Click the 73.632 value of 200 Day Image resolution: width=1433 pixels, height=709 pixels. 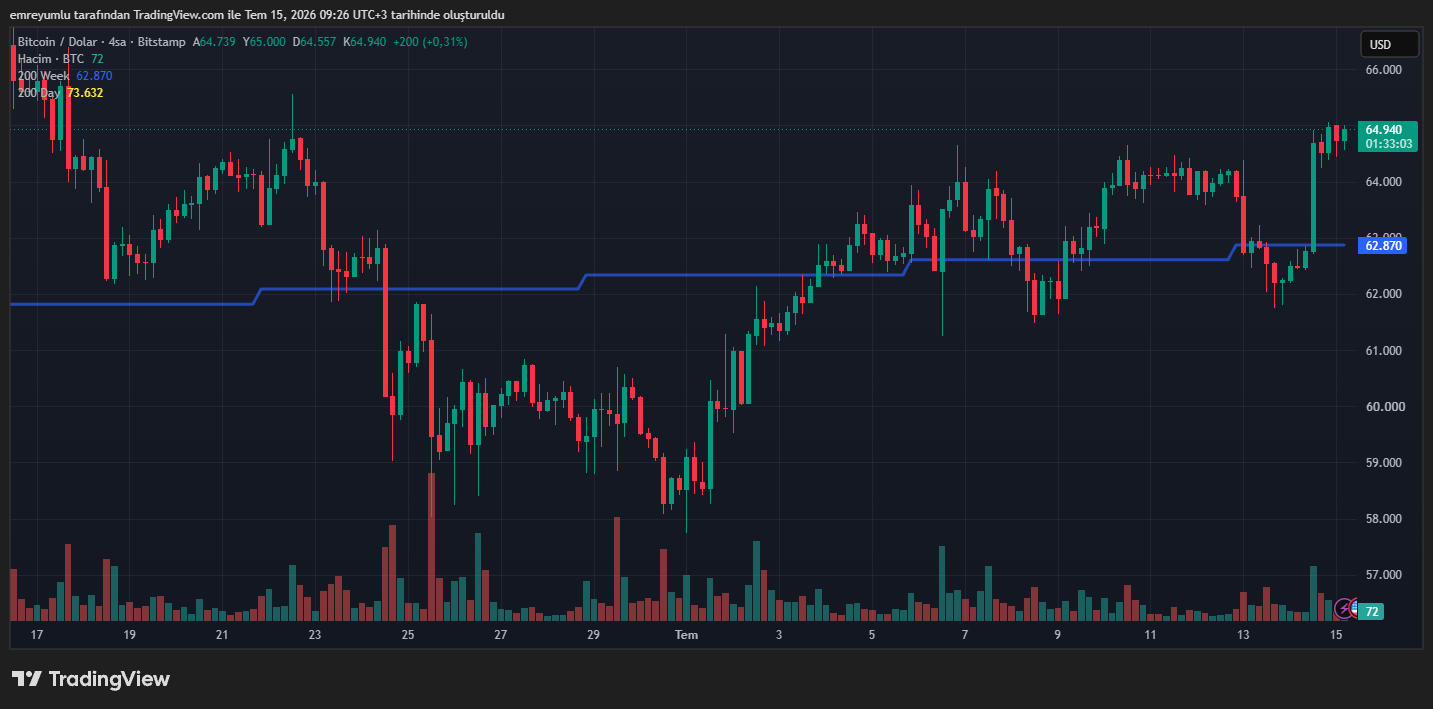pyautogui.click(x=84, y=93)
